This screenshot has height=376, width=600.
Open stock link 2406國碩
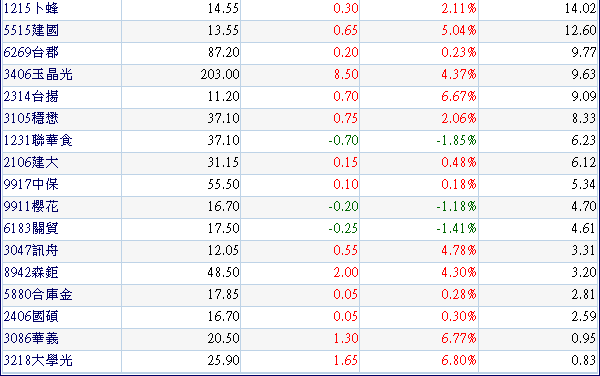click(x=31, y=316)
